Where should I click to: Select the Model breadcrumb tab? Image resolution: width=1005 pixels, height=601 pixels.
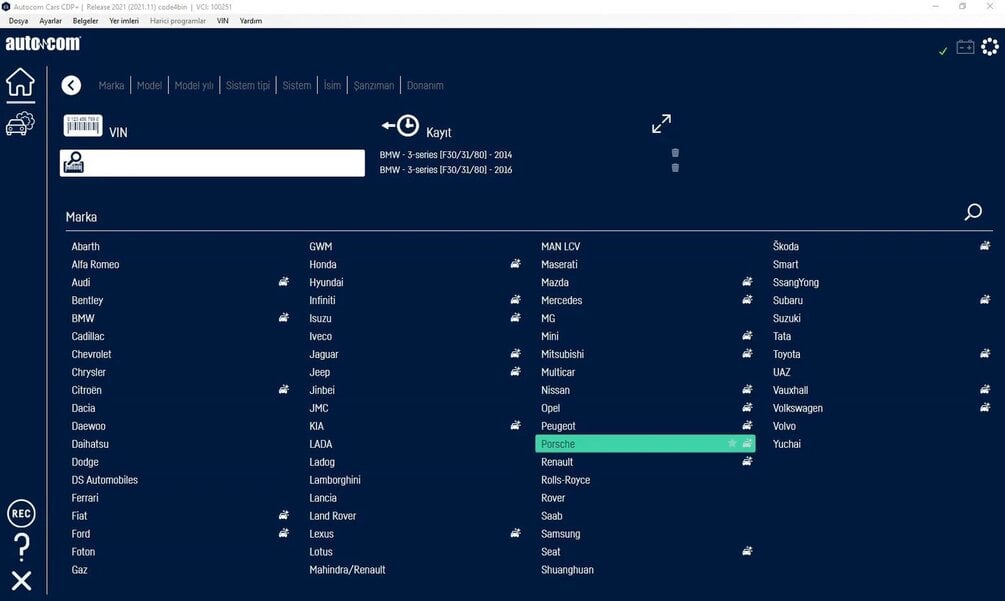[149, 85]
